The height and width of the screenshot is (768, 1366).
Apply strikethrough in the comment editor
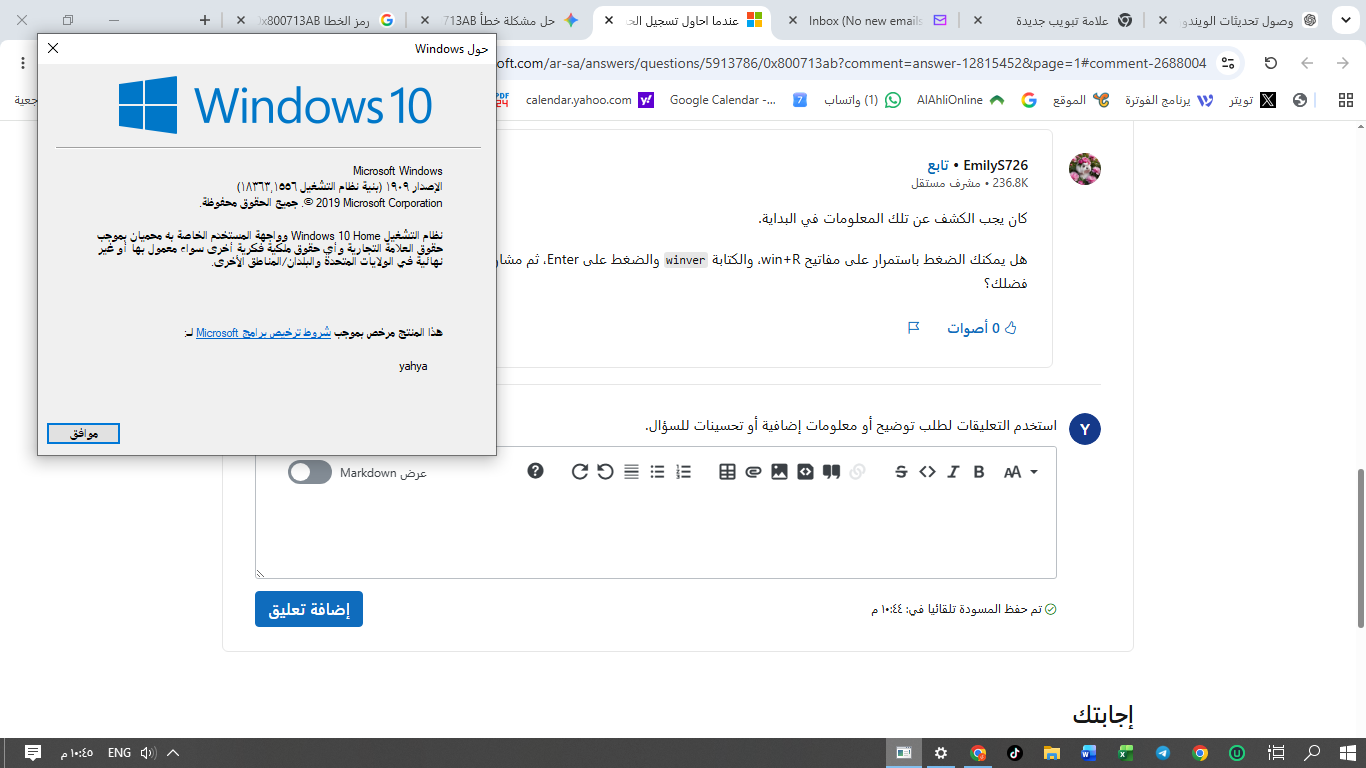[x=901, y=472]
